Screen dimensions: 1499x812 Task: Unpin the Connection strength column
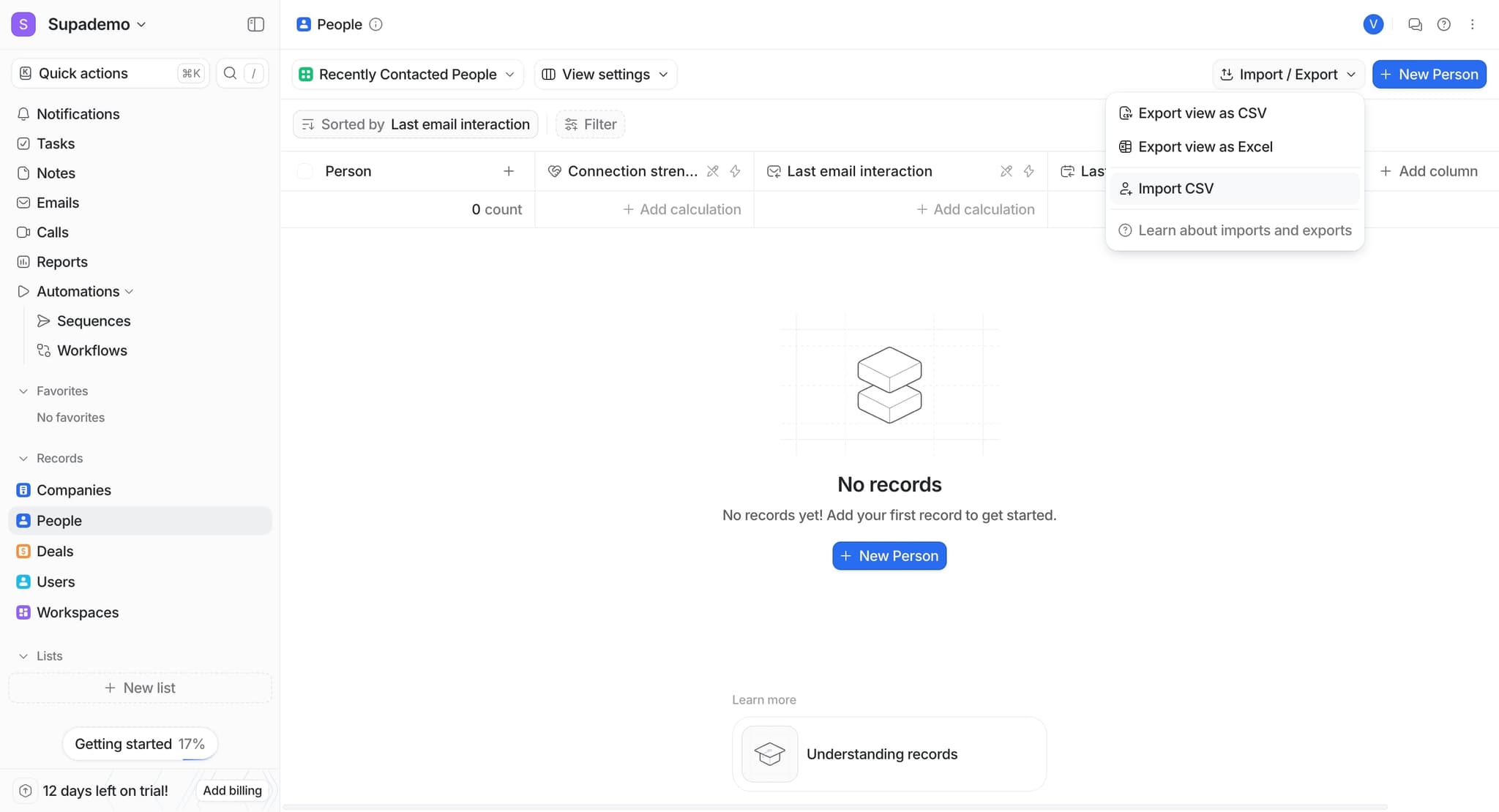(x=713, y=170)
